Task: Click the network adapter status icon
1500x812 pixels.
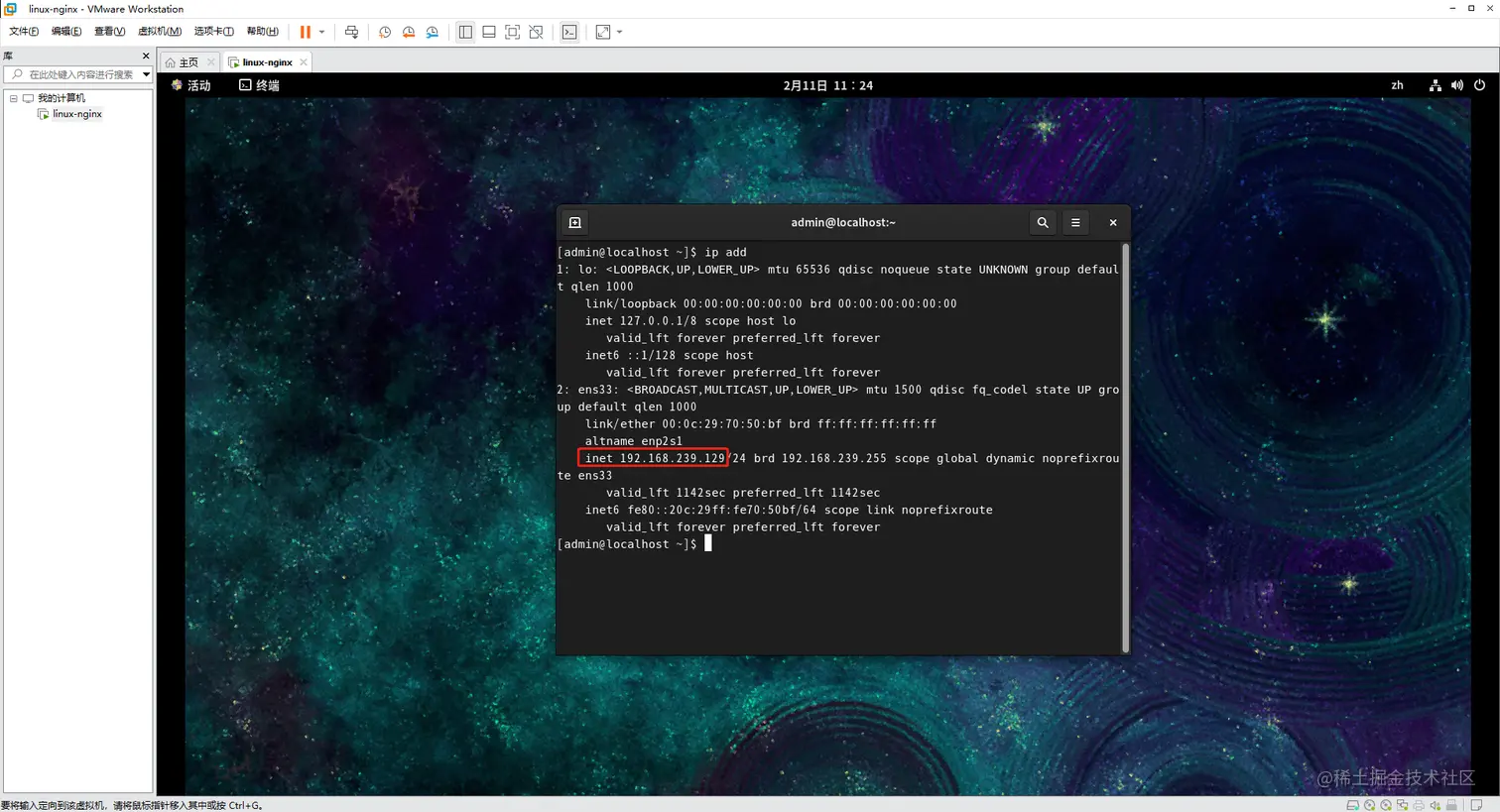Action: pyautogui.click(x=1402, y=805)
